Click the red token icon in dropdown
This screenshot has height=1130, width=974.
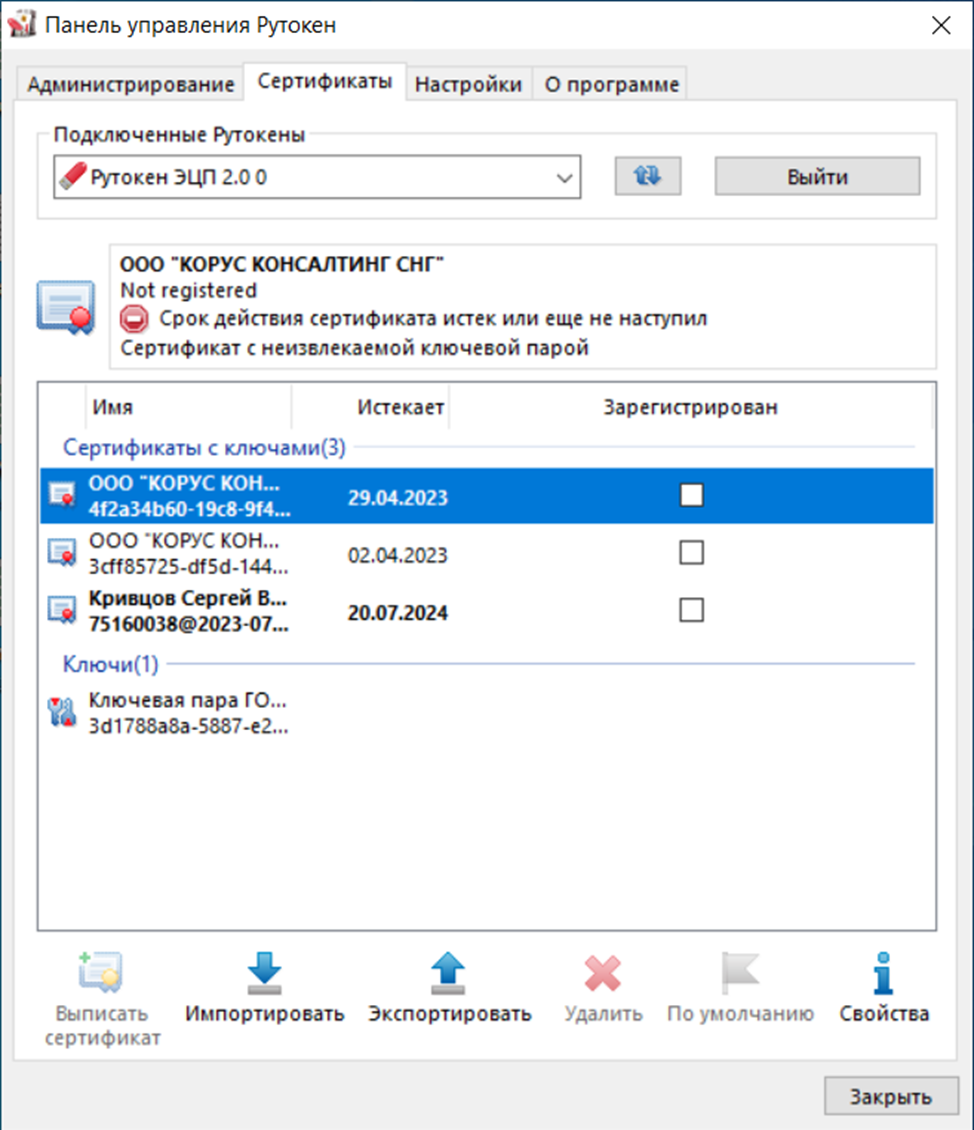click(x=73, y=176)
